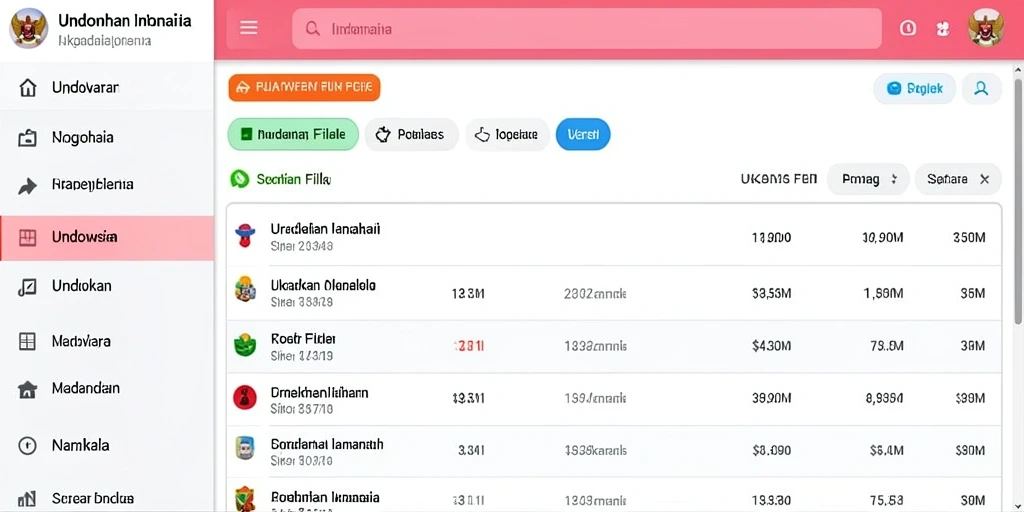
Task: Click the Nogohaia briefcase icon
Action: (27, 138)
